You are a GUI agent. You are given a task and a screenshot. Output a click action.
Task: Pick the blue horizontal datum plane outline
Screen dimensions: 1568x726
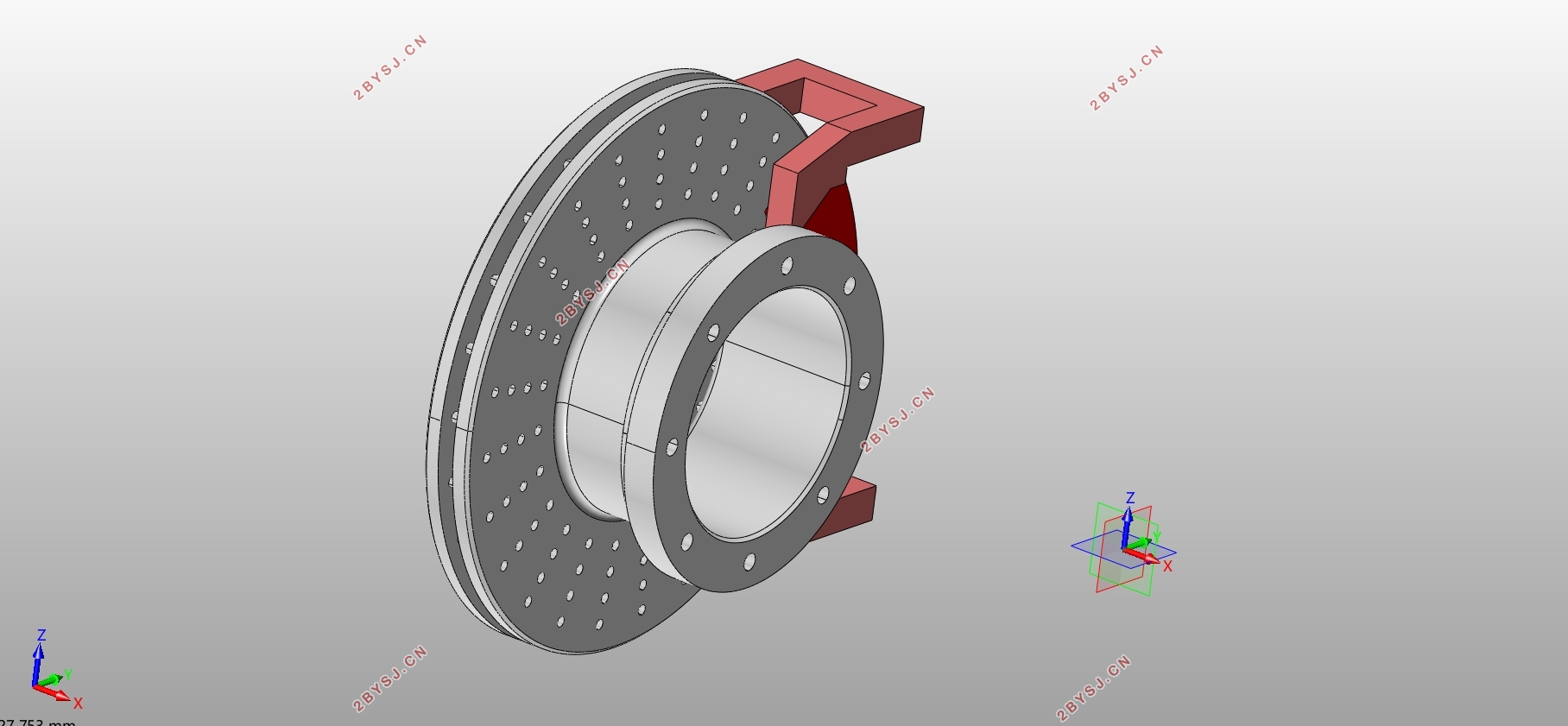click(1079, 546)
